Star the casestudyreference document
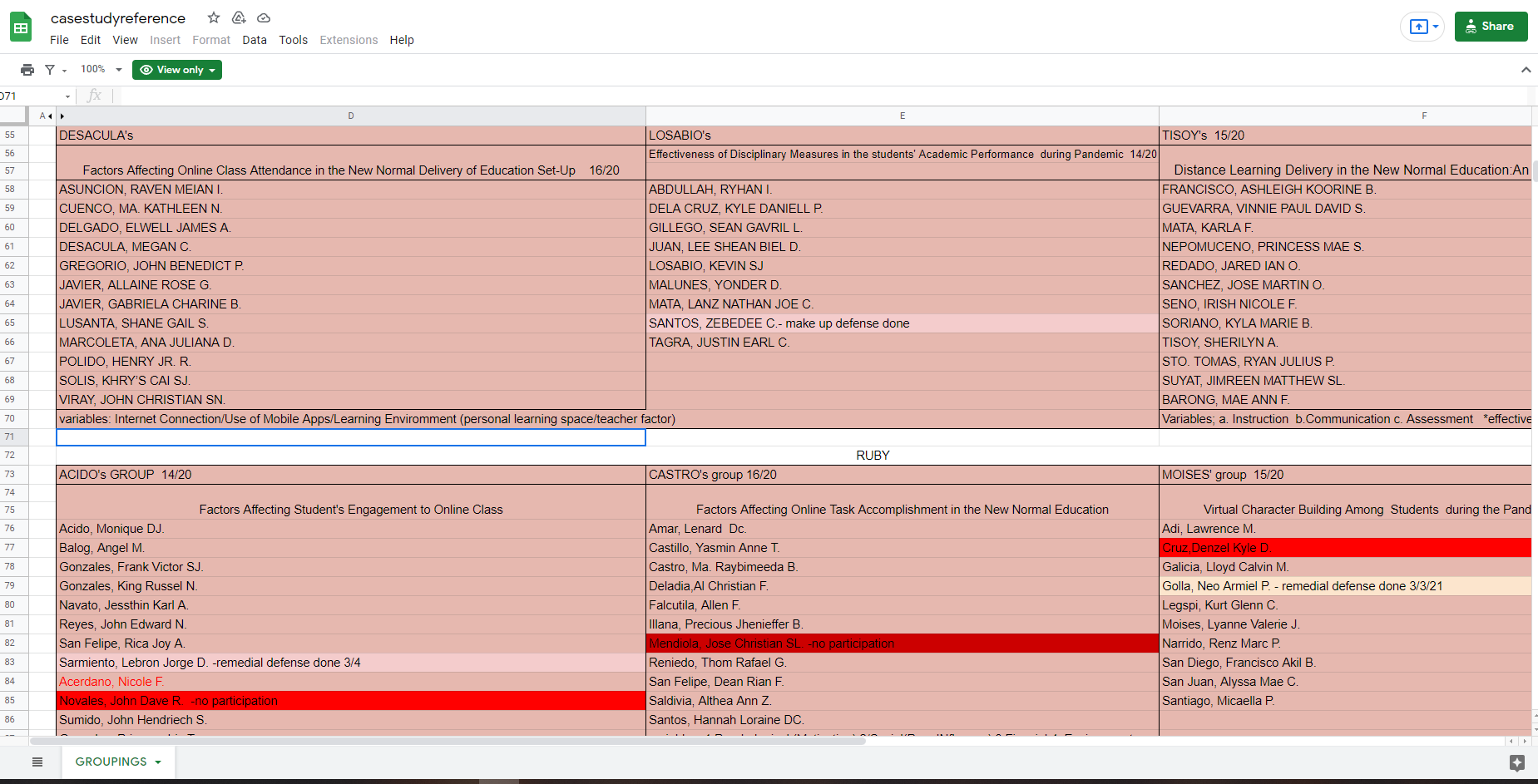This screenshot has height=784, width=1538. tap(214, 17)
